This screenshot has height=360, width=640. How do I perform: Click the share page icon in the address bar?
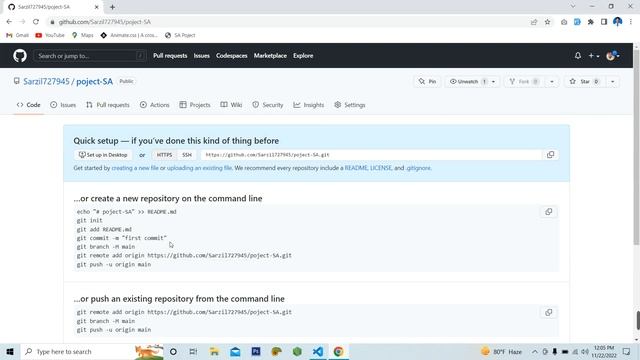534,22
